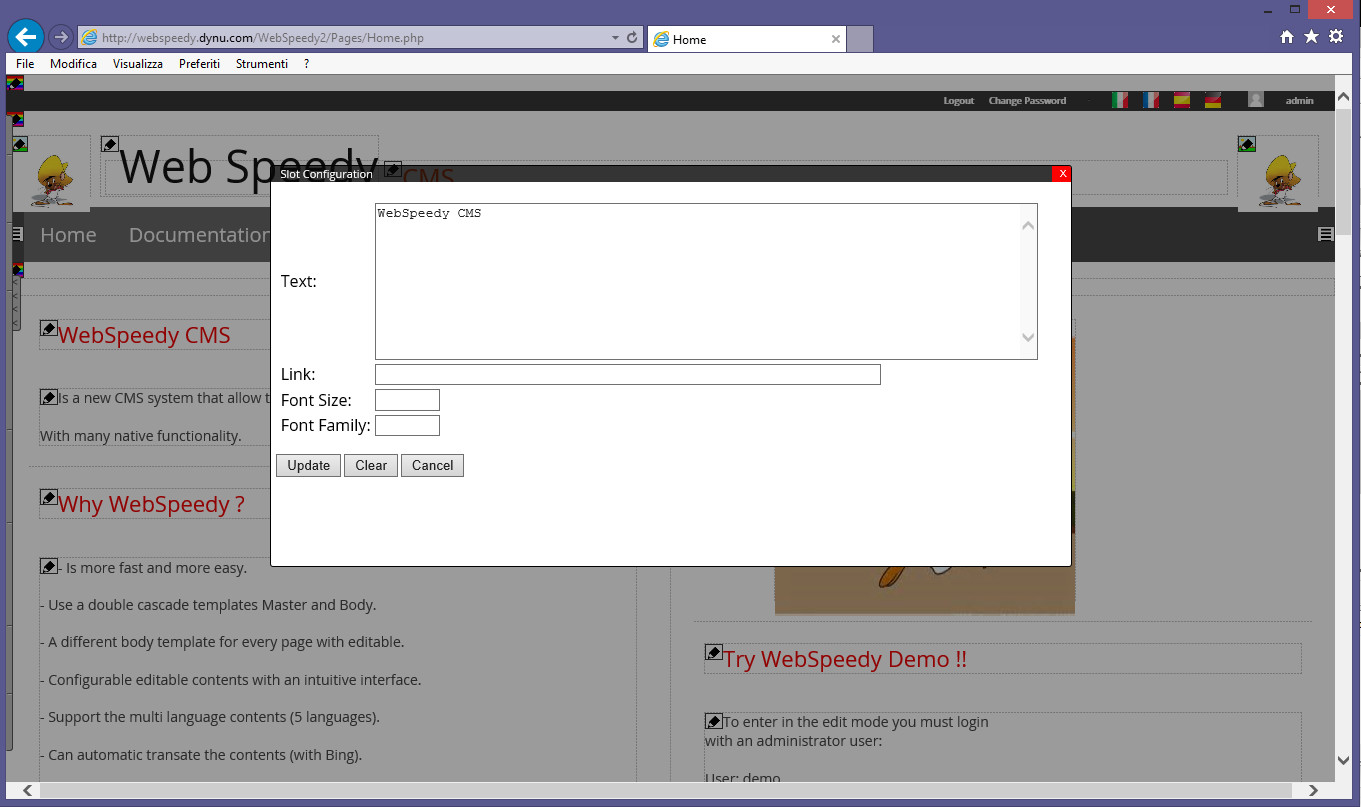This screenshot has width=1361, height=807.
Task: Open the Preferiti menu
Action: pyautogui.click(x=199, y=64)
